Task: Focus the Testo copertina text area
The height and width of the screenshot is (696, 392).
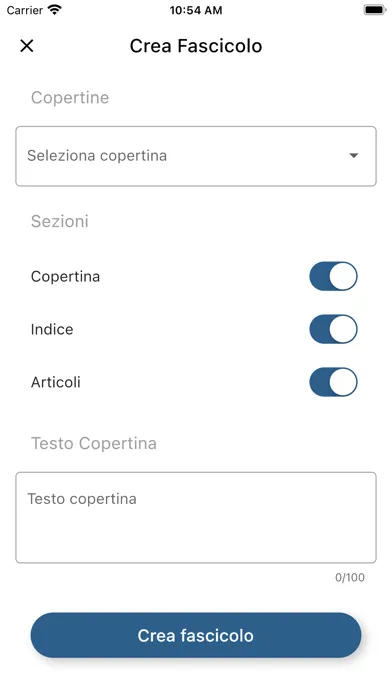Action: pos(196,518)
